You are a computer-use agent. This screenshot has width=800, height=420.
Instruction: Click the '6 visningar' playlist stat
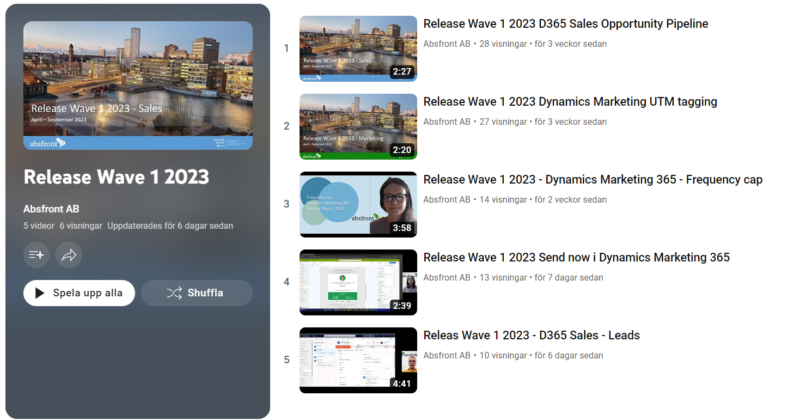point(81,226)
